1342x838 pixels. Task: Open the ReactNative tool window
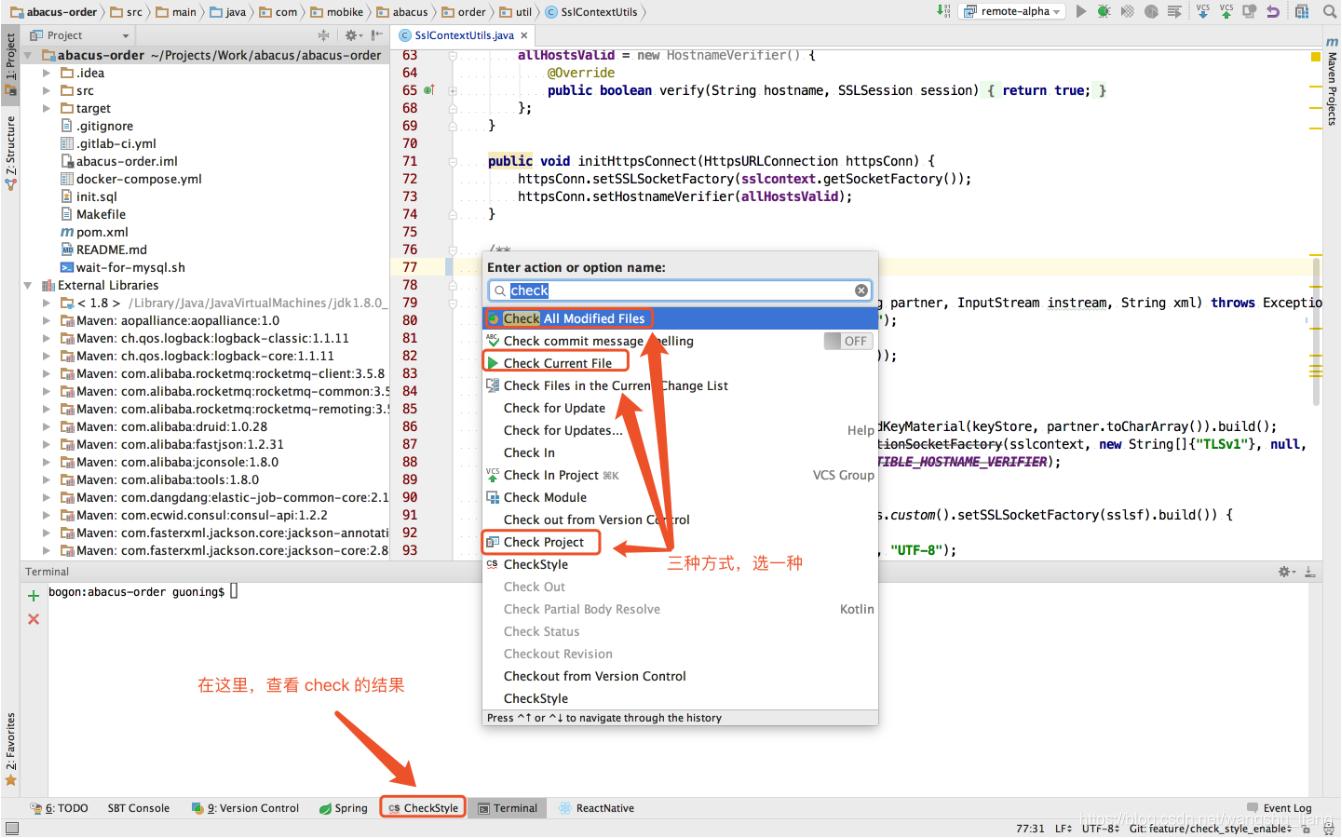tap(597, 808)
